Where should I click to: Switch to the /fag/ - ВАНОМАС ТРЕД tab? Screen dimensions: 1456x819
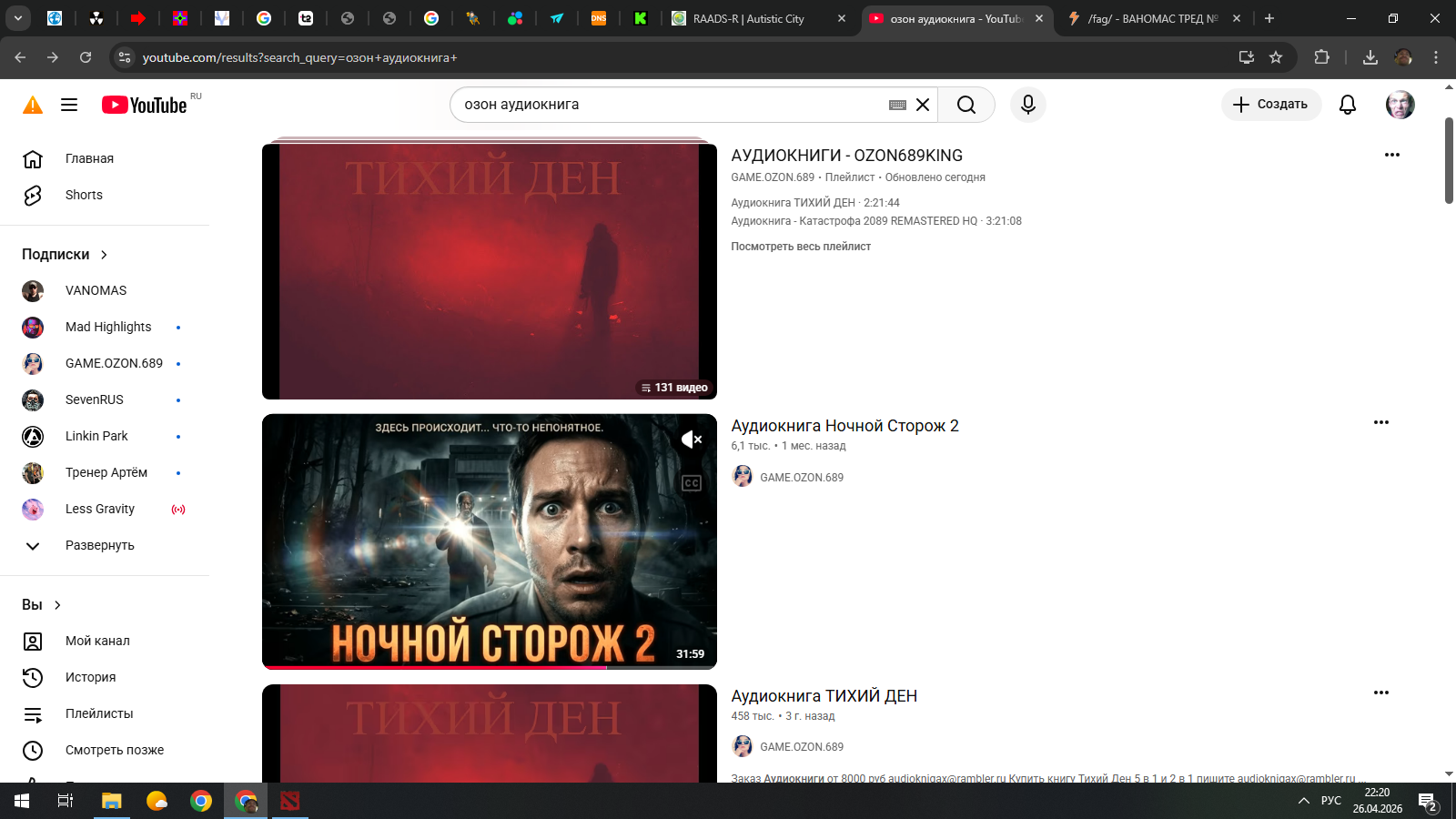[x=1153, y=18]
